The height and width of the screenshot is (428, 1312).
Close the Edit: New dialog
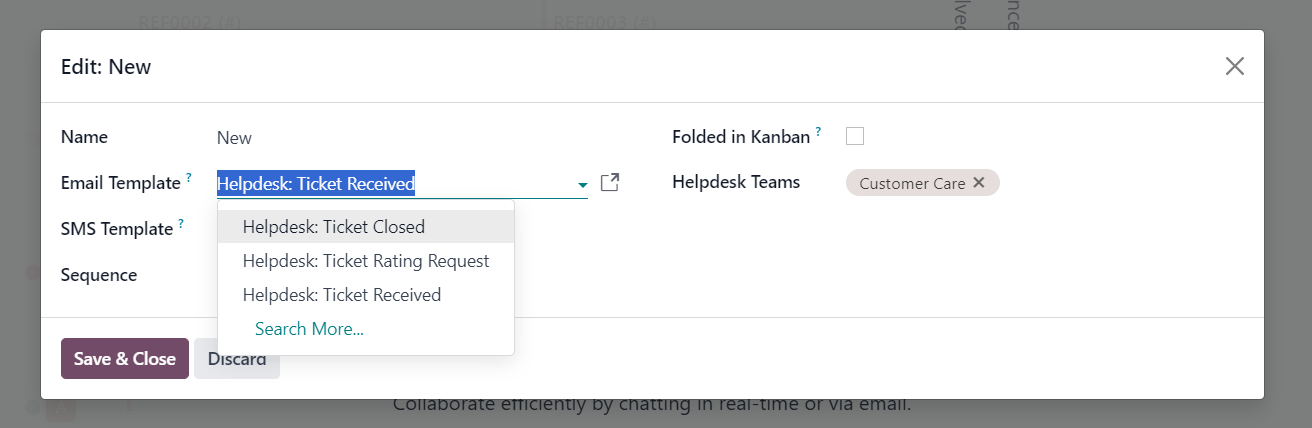click(1235, 66)
